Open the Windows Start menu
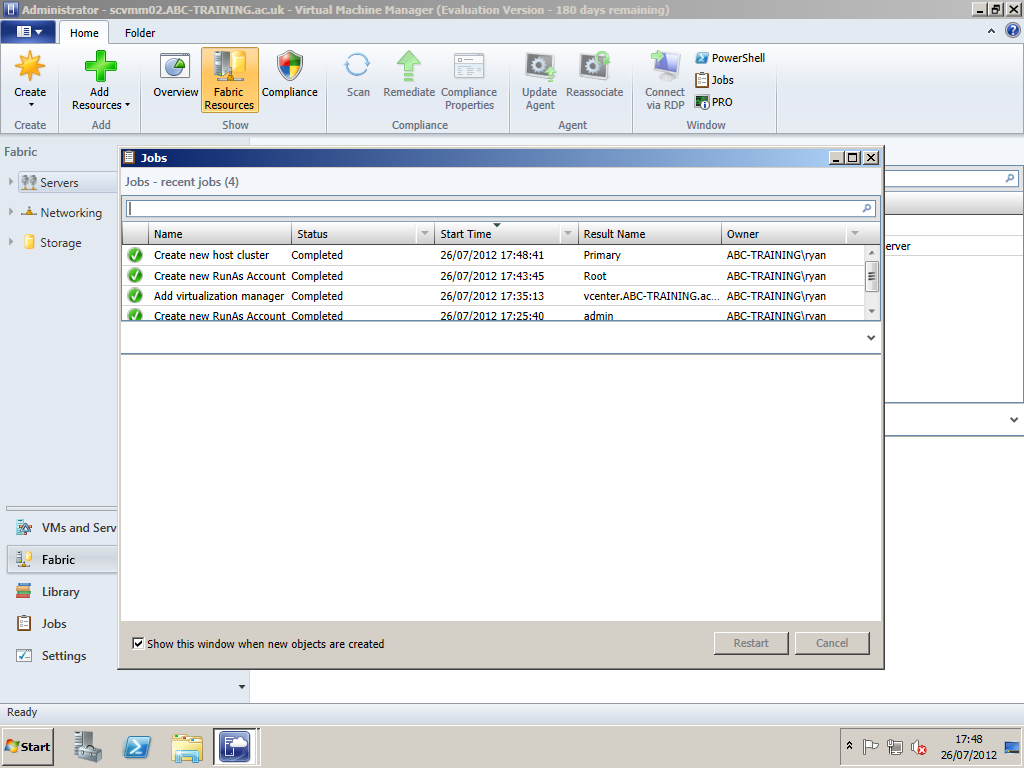This screenshot has width=1024, height=768. pyautogui.click(x=27, y=746)
